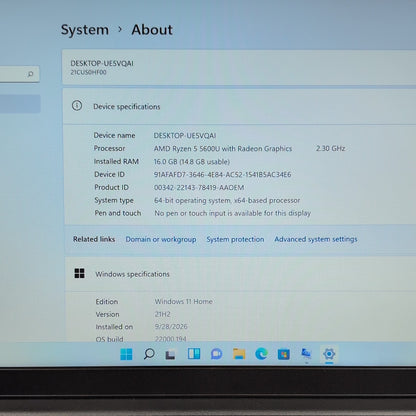Open Advanced system settings link
Screen dimensions: 416x416
pos(316,239)
